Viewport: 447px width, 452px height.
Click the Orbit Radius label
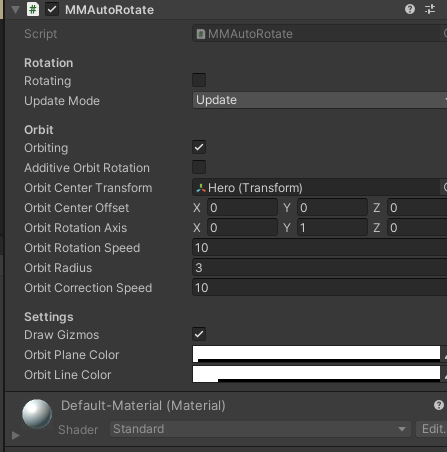coord(58,268)
